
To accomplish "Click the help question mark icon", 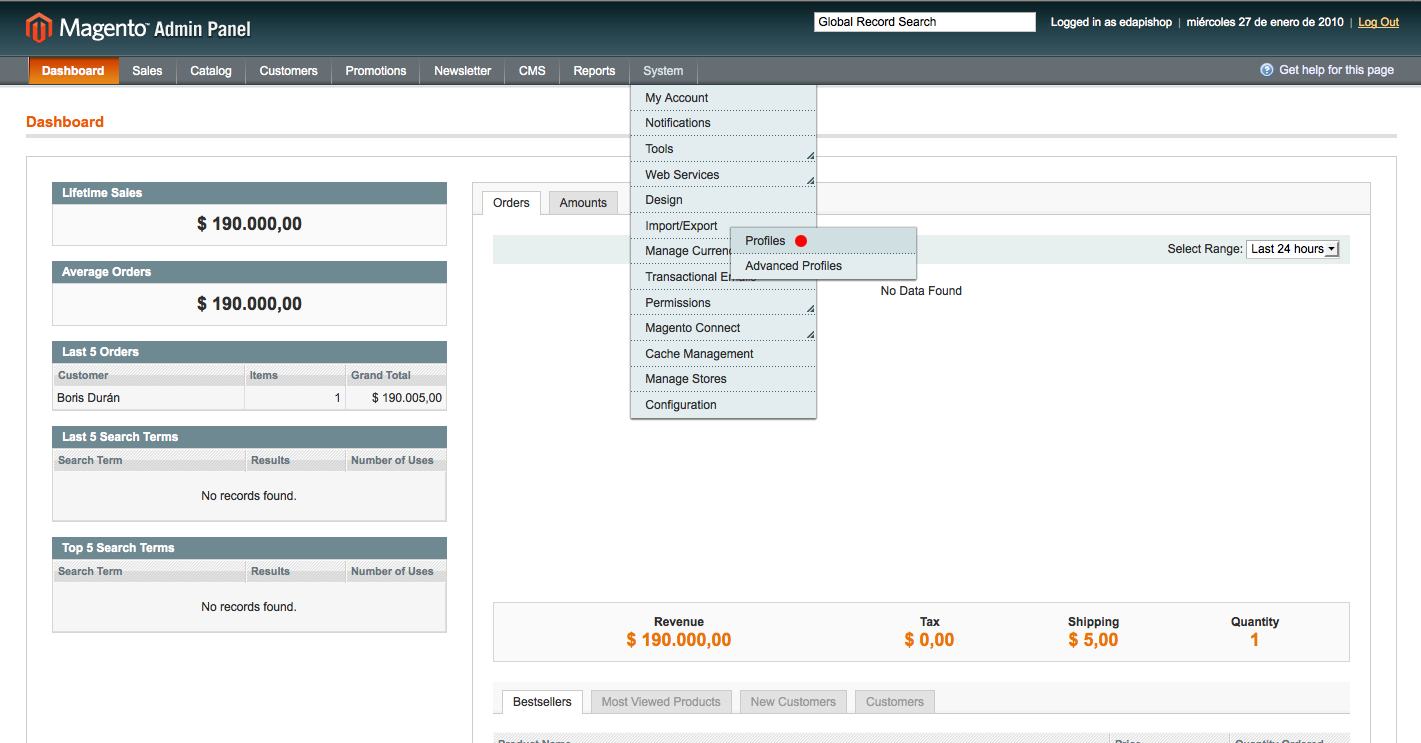I will pos(1266,70).
